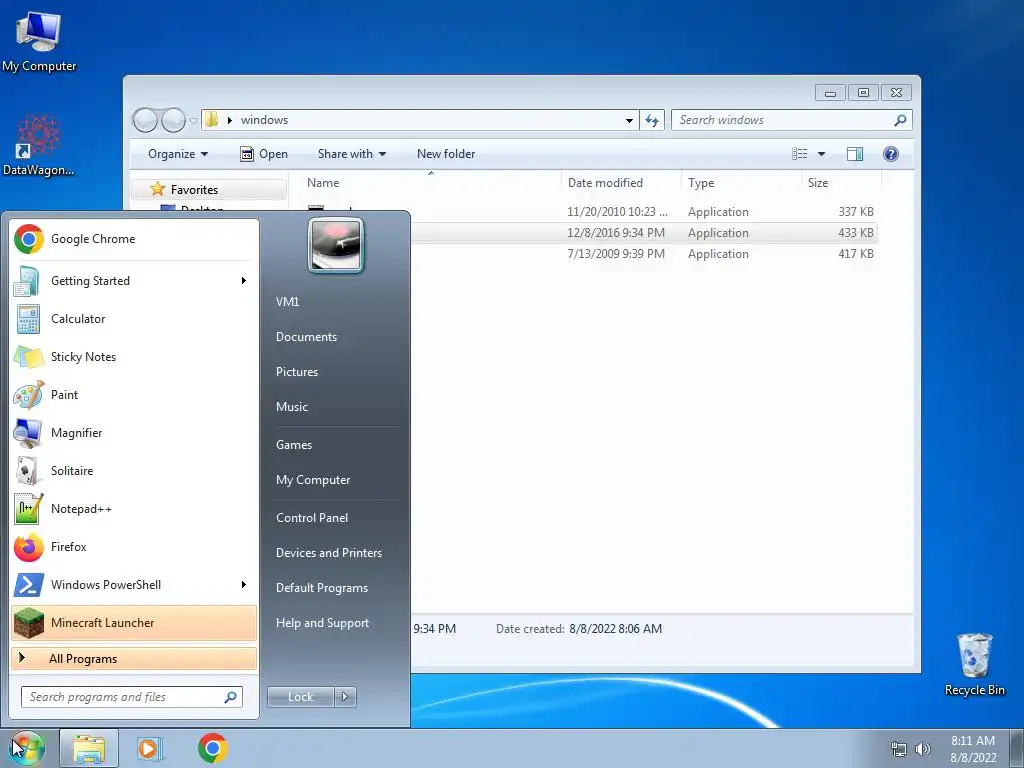Expand the Windows PowerShell submenu arrow

click(x=244, y=584)
